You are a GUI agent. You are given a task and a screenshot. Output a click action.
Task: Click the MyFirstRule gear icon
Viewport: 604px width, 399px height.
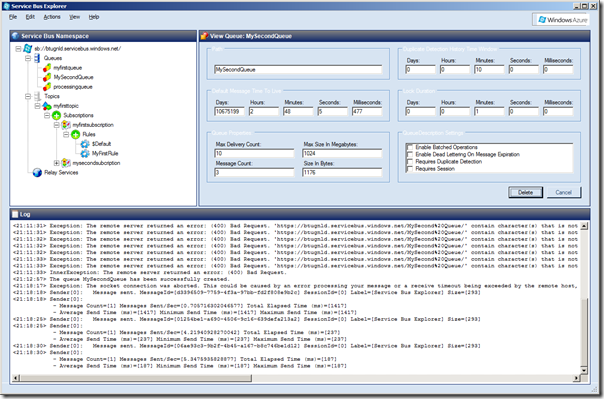click(x=85, y=153)
